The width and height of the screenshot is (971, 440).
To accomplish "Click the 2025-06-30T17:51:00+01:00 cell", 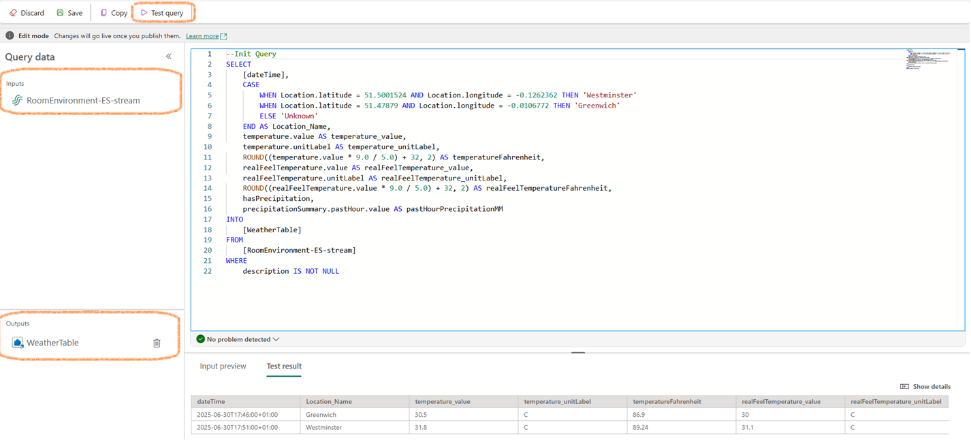I will pyautogui.click(x=245, y=427).
